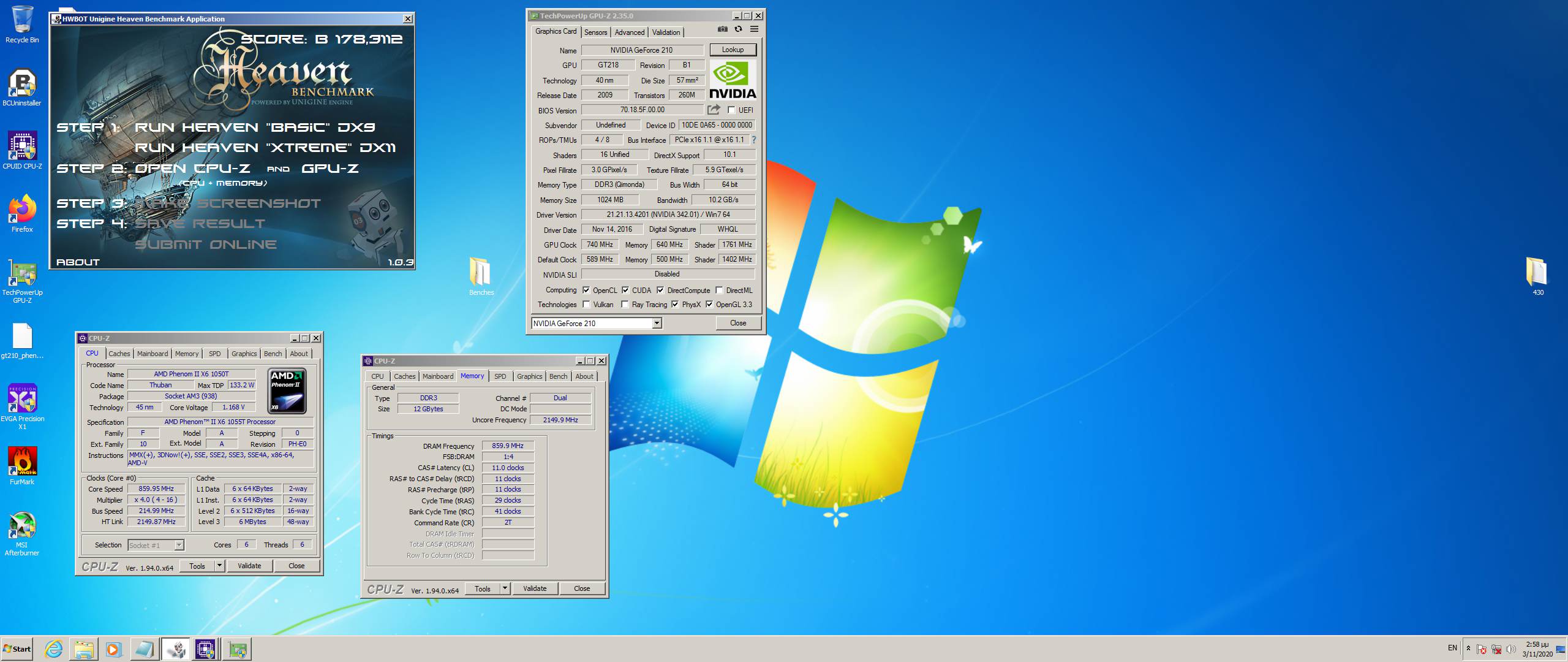Image resolution: width=1568 pixels, height=662 pixels.
Task: Launch Firefox from the desktop
Action: pos(22,214)
